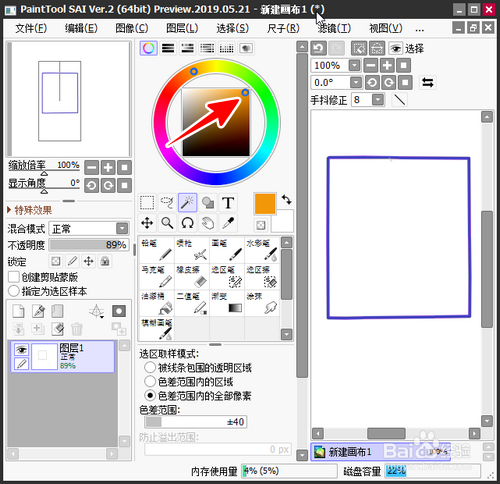This screenshot has width=500, height=484.
Task: Select the rectangular selection tool
Action: click(147, 202)
